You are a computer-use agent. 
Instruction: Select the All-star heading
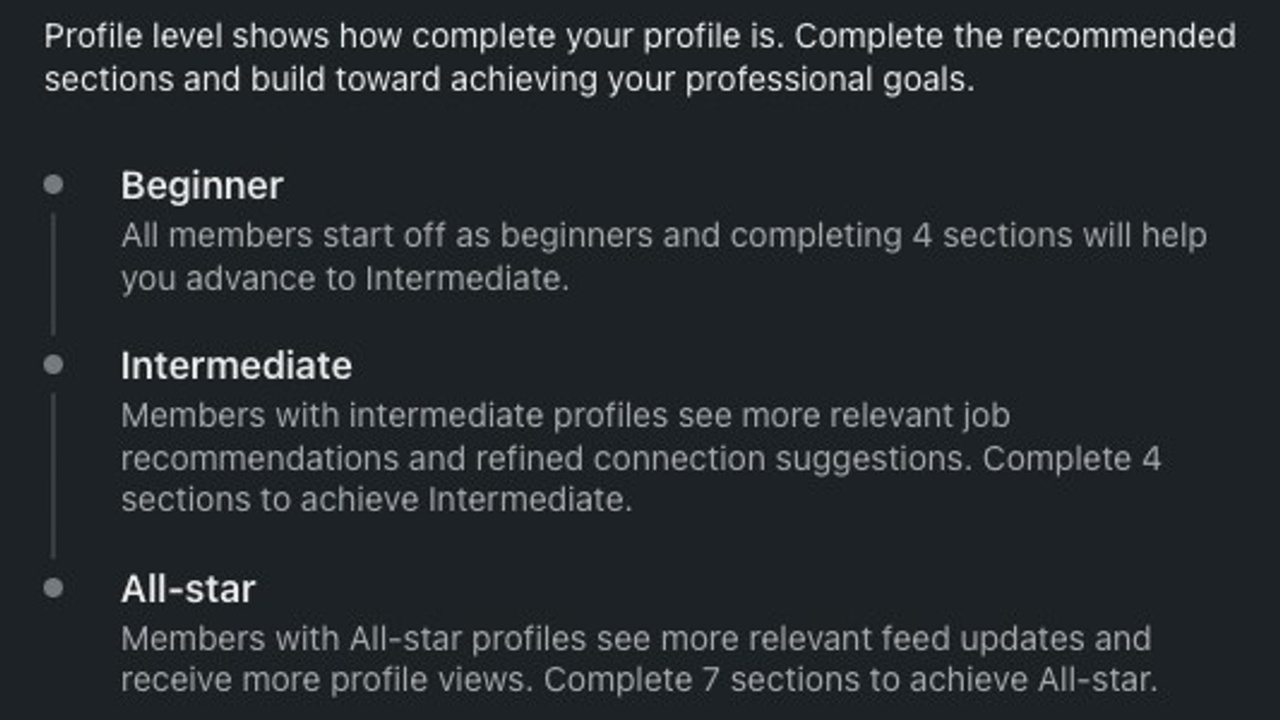[188, 589]
